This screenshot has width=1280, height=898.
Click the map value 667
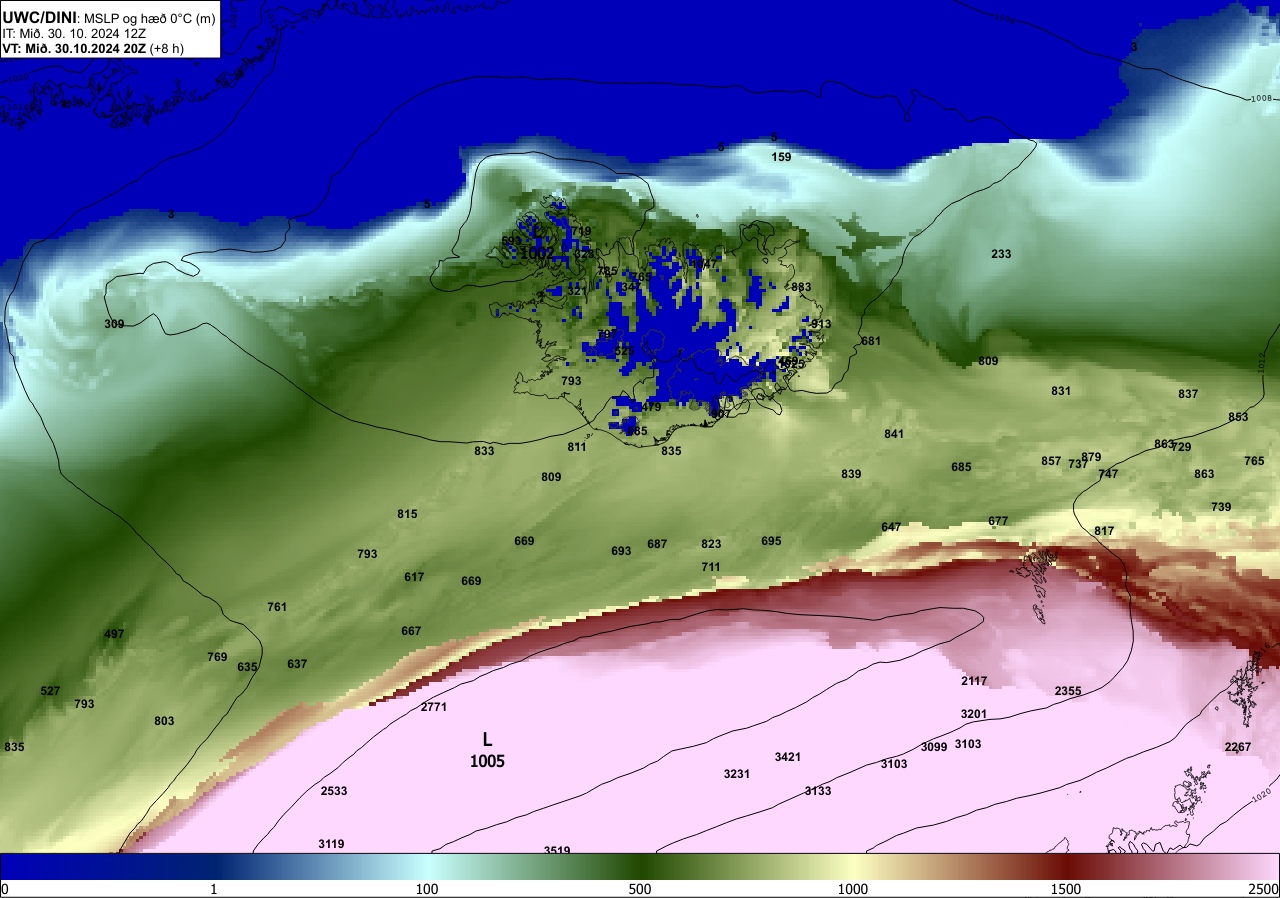[x=411, y=631]
